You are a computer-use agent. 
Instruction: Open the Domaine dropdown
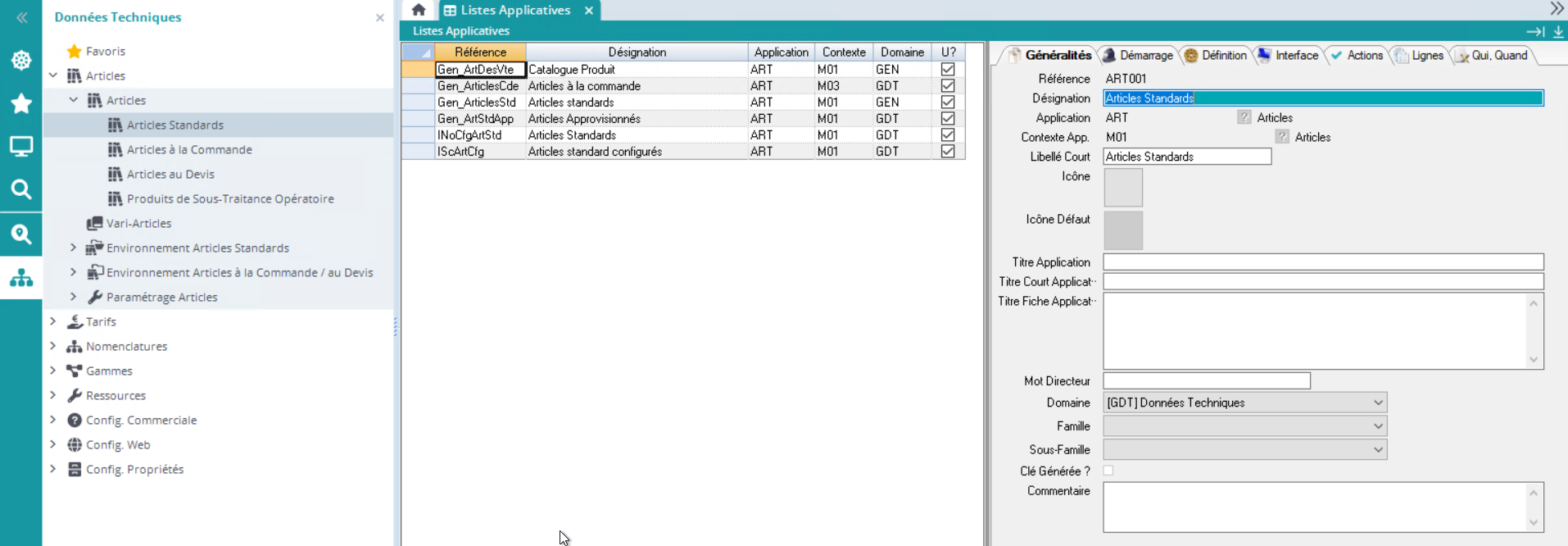point(1378,403)
